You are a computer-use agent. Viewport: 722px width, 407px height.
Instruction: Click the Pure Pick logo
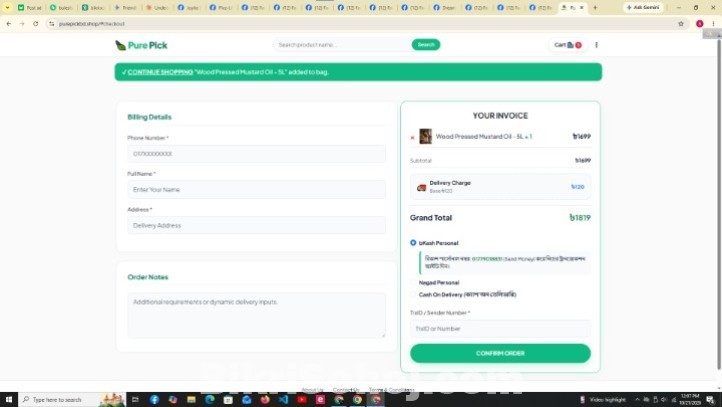click(x=141, y=45)
